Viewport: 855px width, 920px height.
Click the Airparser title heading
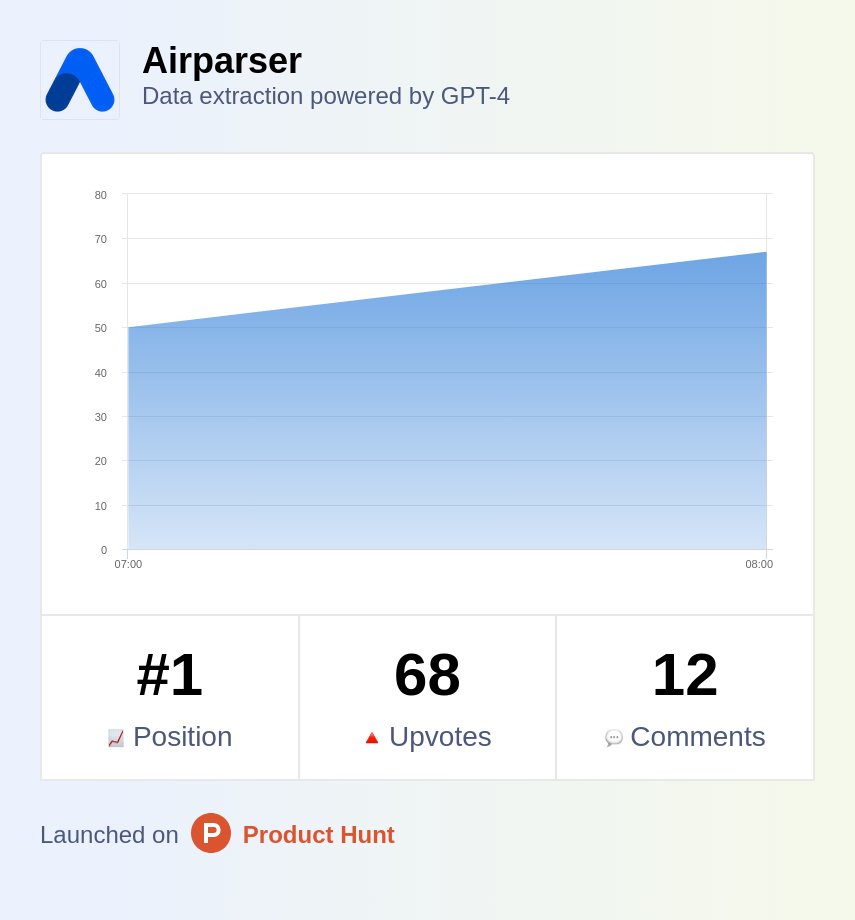(221, 61)
